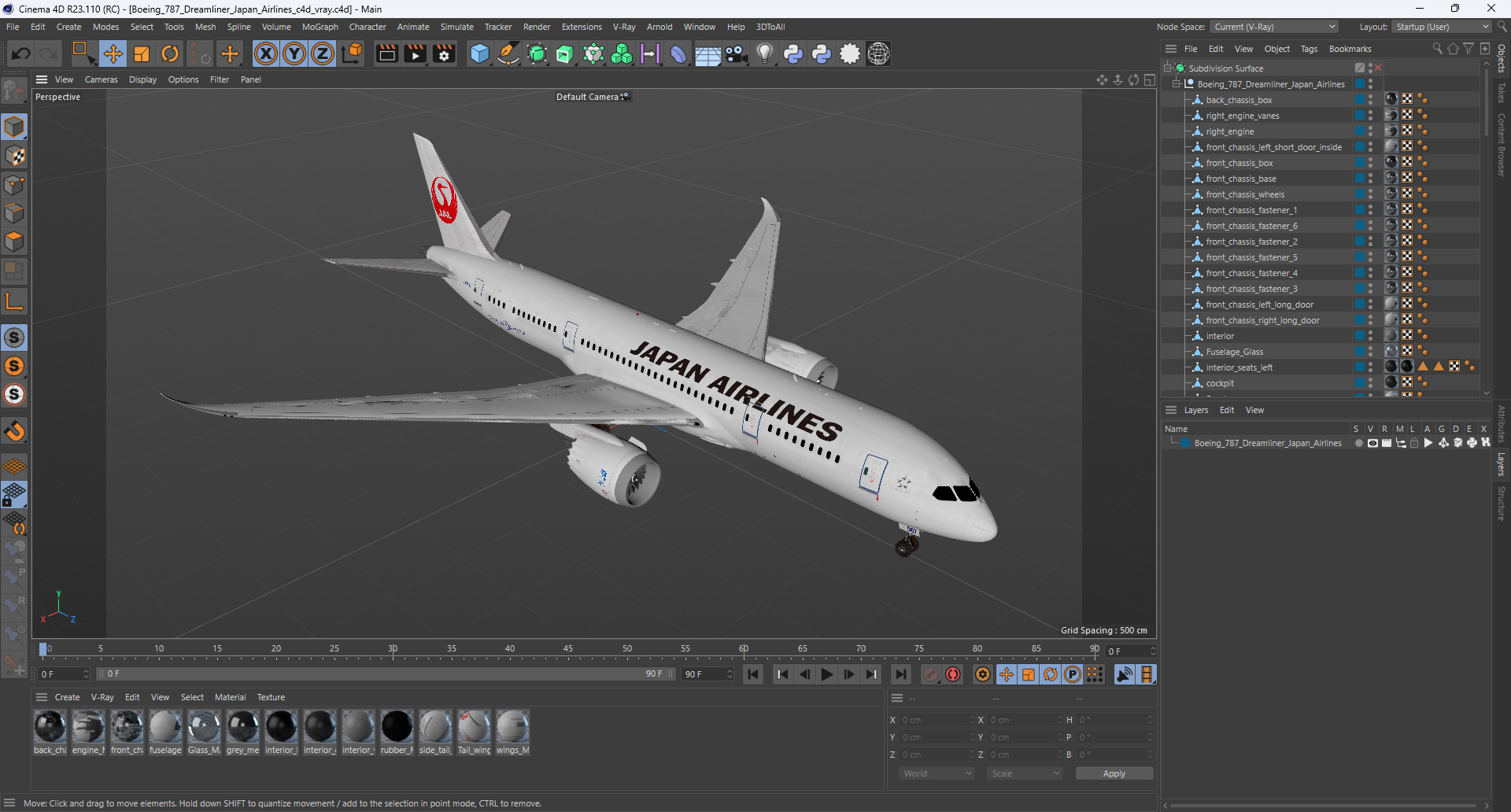Open the V-Ray main menu
Screen dimensions: 1511x812
tap(624, 27)
